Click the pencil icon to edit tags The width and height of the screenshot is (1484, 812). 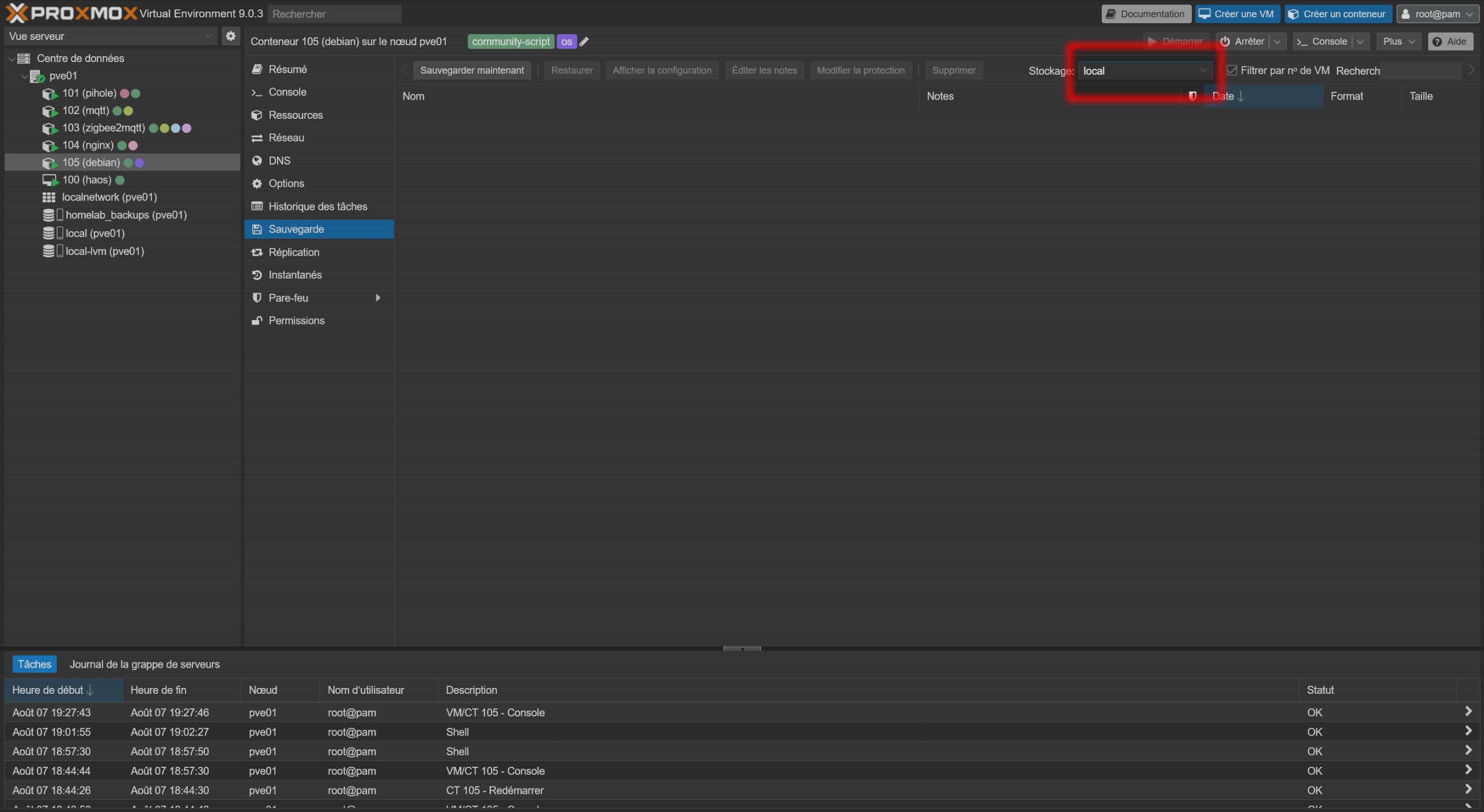point(584,42)
